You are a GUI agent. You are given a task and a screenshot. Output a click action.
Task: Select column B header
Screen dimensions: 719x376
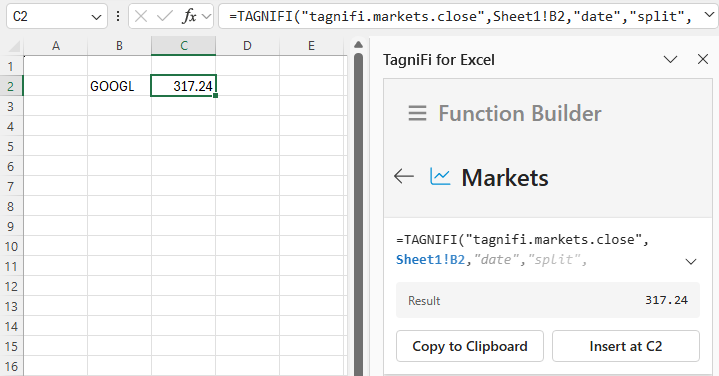(x=119, y=46)
